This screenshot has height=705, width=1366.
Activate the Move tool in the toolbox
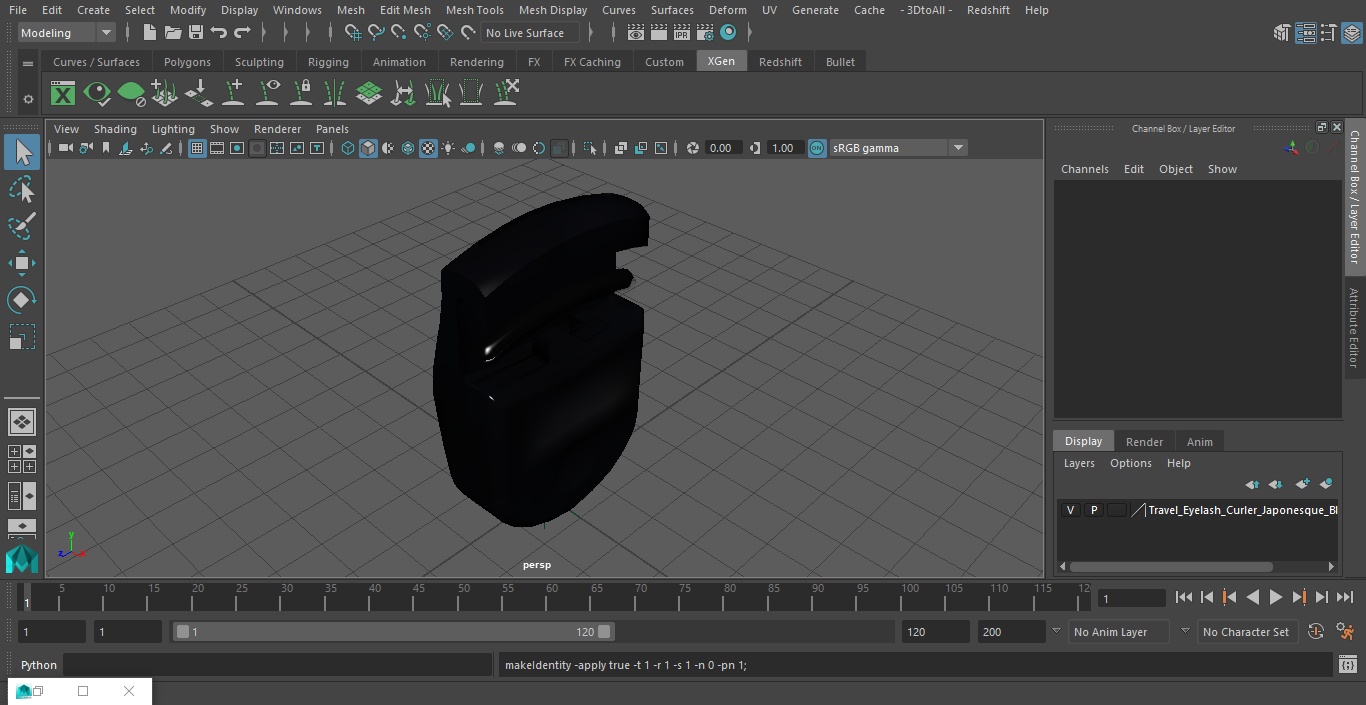pyautogui.click(x=21, y=263)
